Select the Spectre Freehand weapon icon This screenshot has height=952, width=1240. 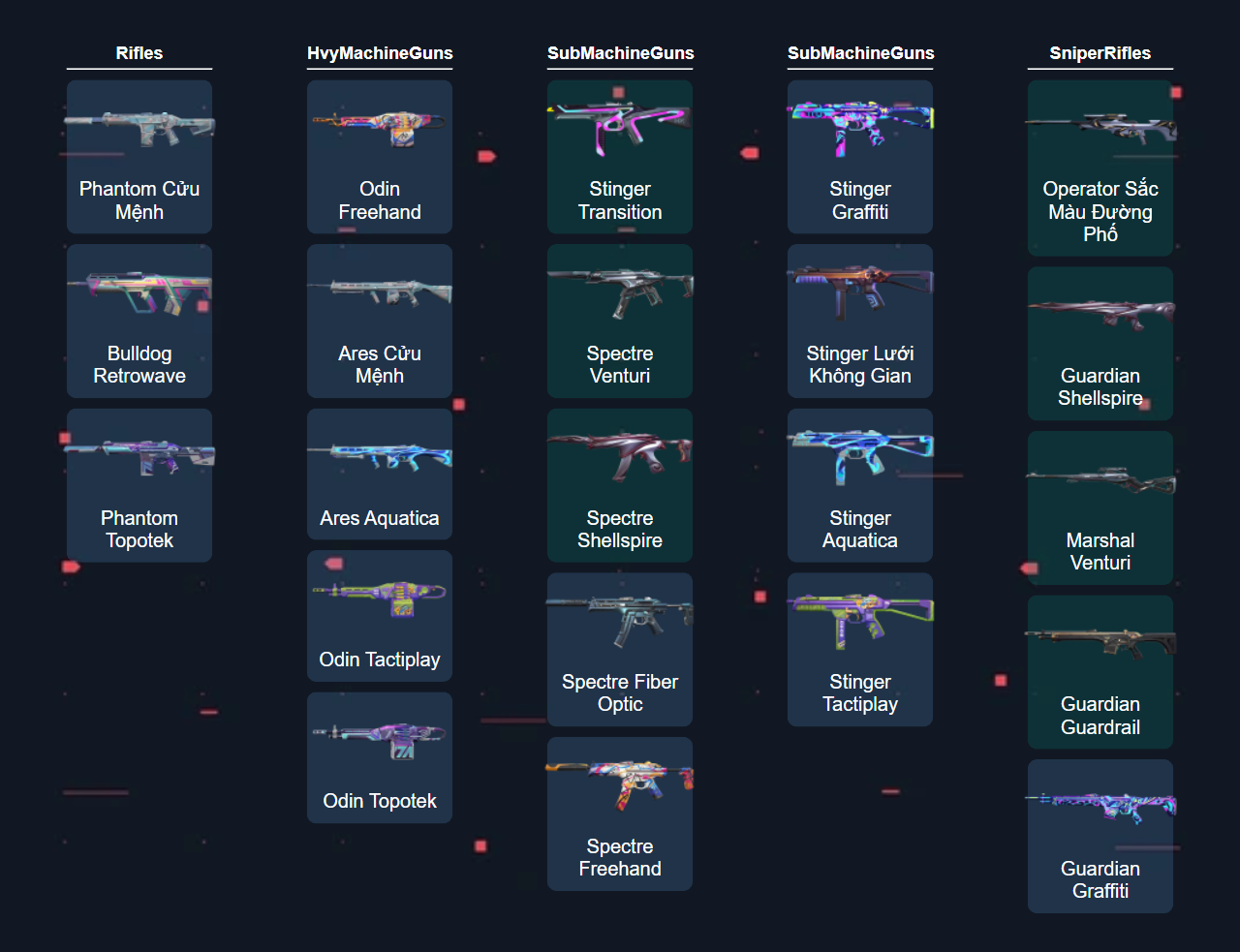point(620,784)
